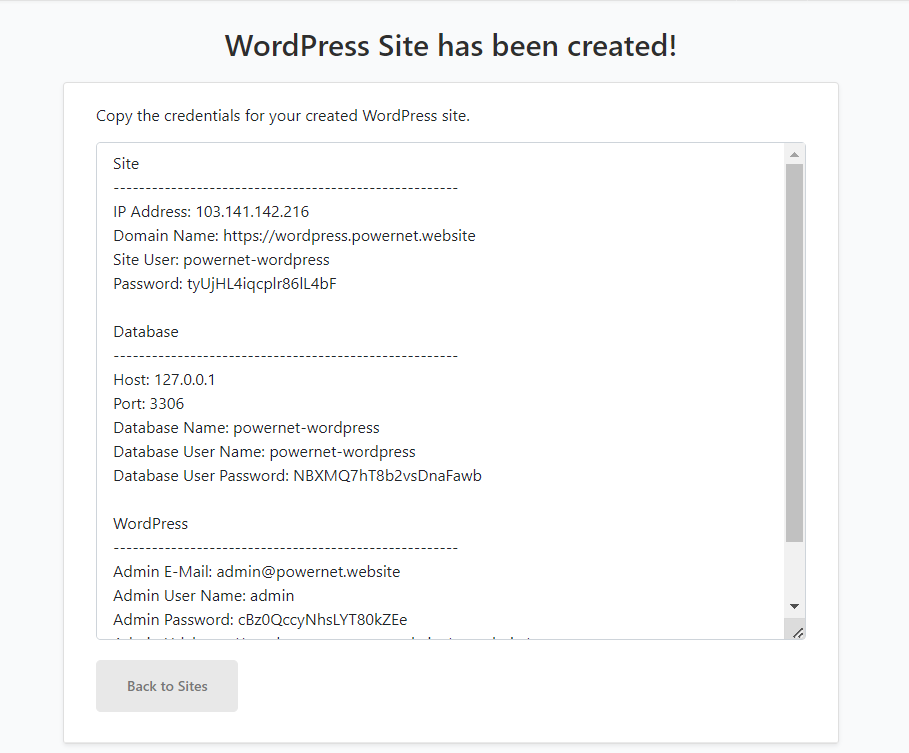The height and width of the screenshot is (753, 909).
Task: Click the Port 3306 line
Action: click(148, 403)
